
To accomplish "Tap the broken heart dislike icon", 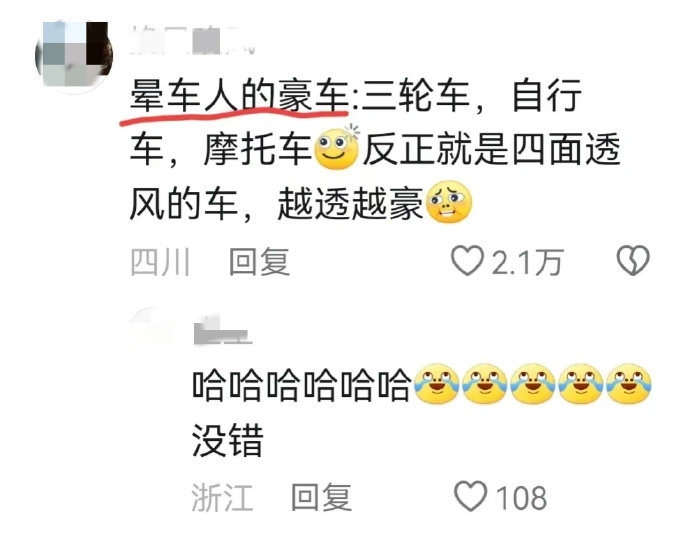I will click(x=633, y=260).
